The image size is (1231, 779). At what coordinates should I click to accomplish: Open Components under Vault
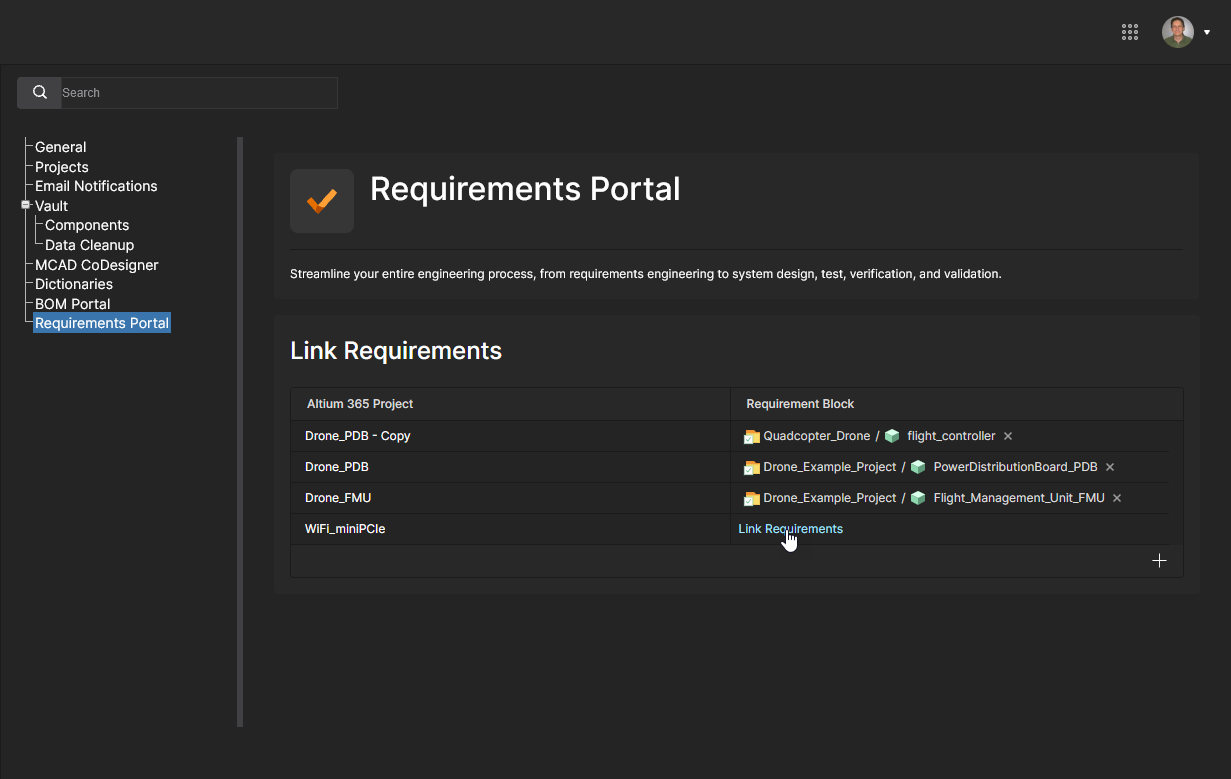coord(87,225)
